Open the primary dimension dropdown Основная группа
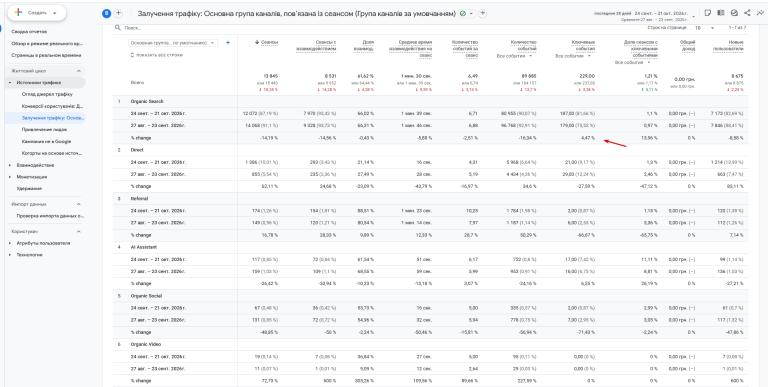768x387 pixels. click(173, 43)
